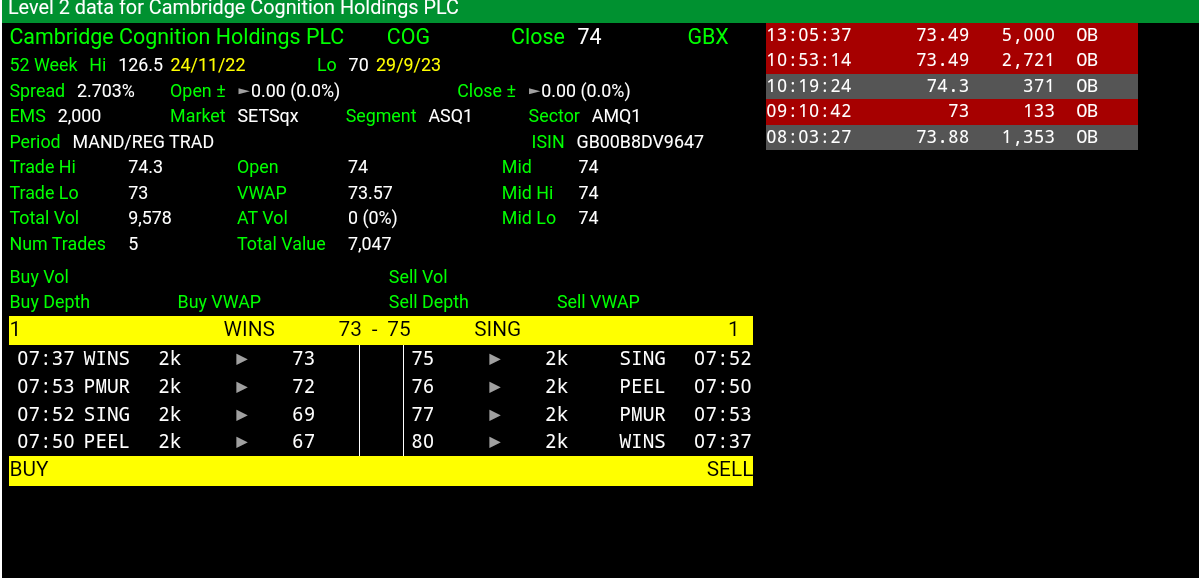
Task: Click the Level 2 data title bar text
Action: (233, 9)
